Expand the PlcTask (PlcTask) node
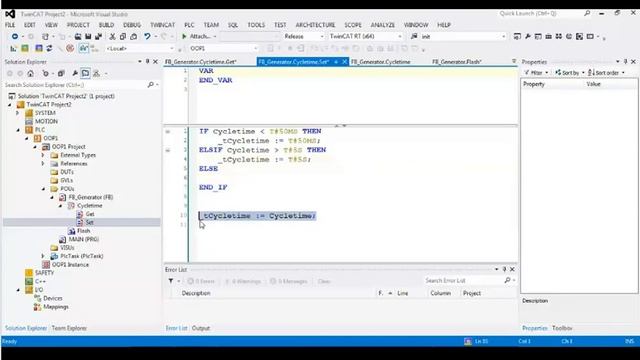The height and width of the screenshot is (360, 640). click(43, 256)
